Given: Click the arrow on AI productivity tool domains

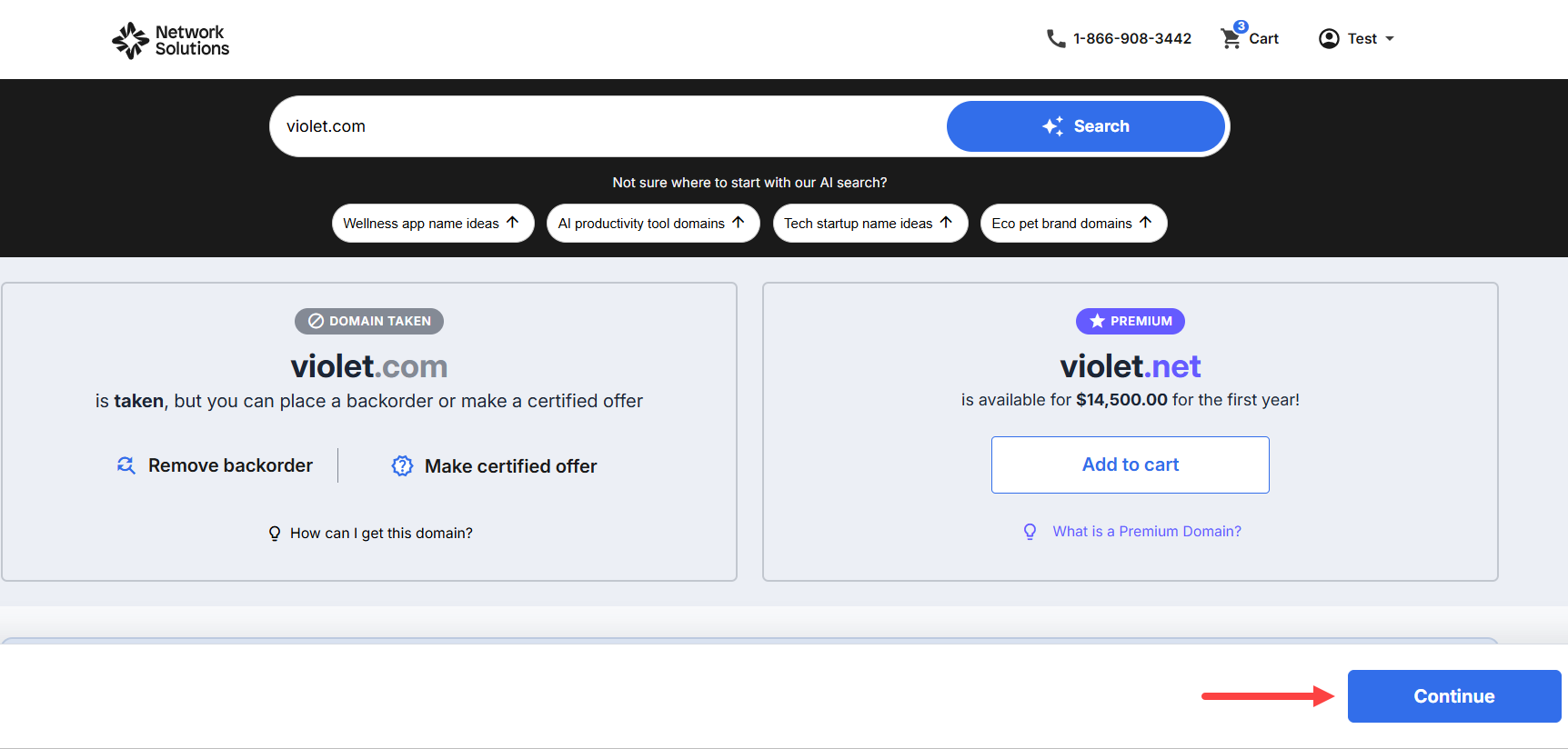Looking at the screenshot, I should tap(739, 223).
